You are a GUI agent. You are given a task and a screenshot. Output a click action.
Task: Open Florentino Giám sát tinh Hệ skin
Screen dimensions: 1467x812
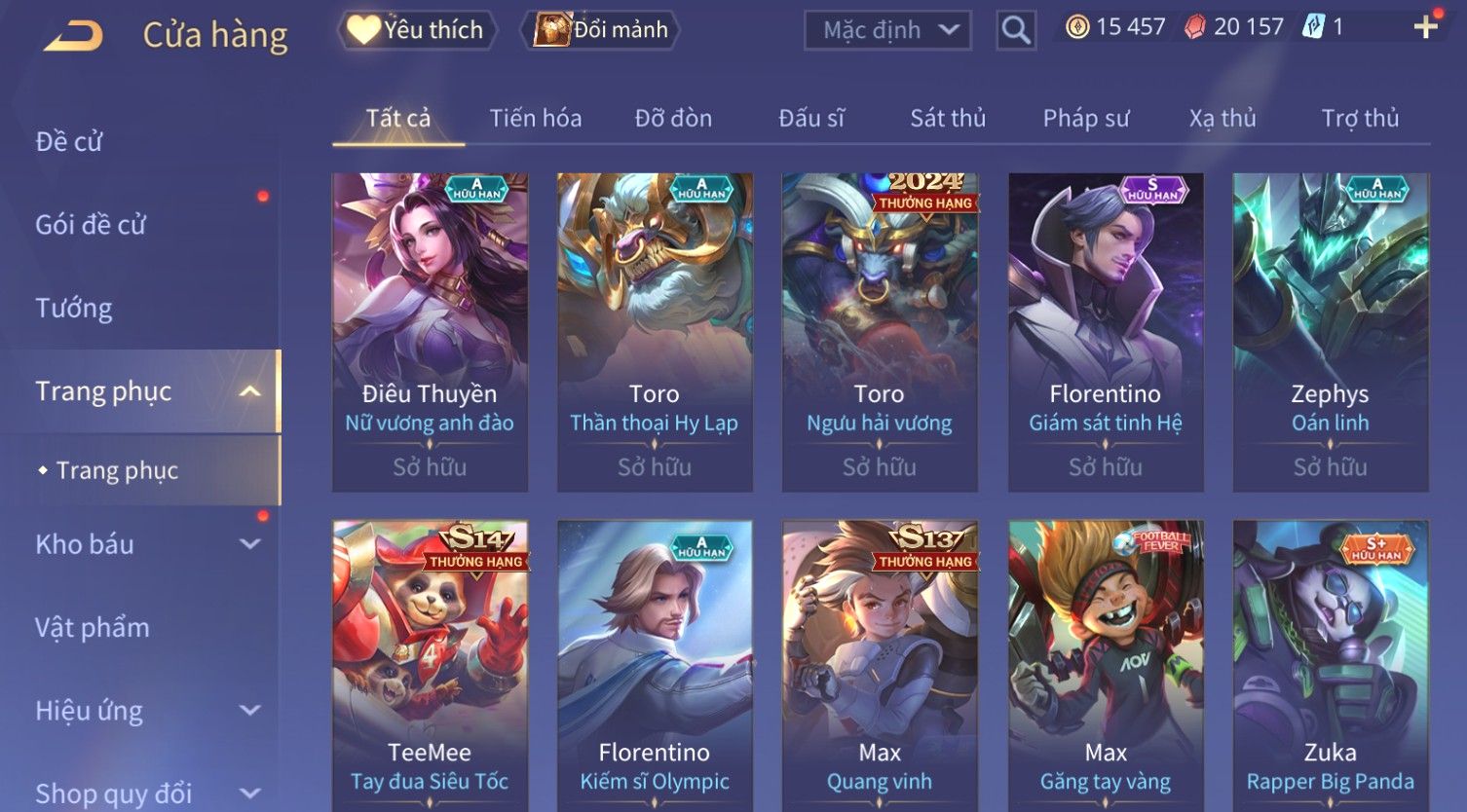click(x=1106, y=332)
